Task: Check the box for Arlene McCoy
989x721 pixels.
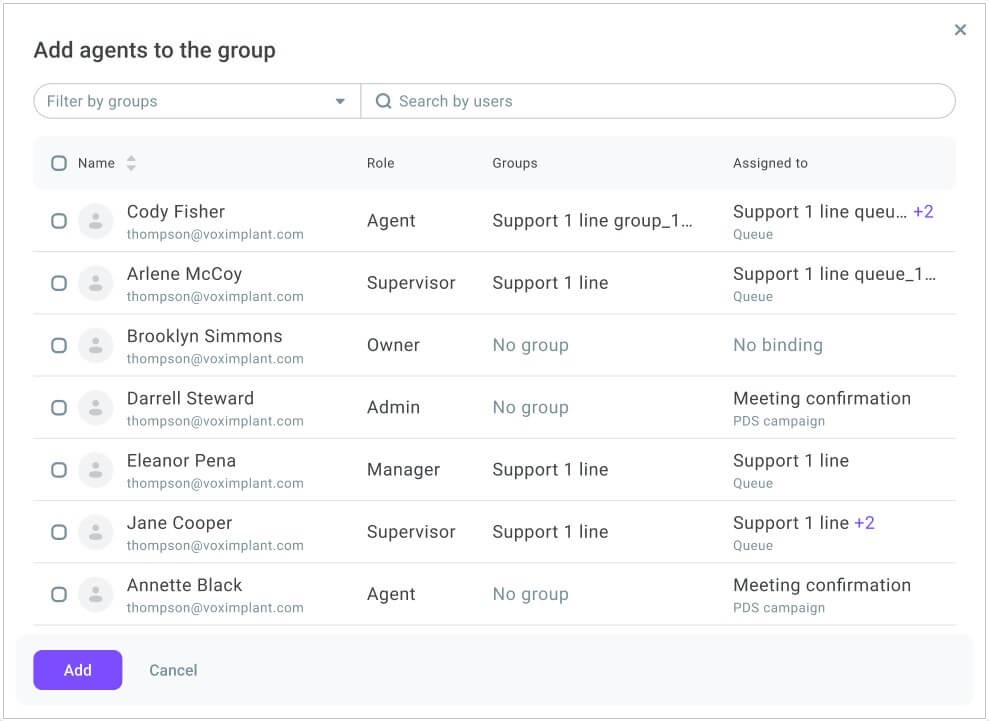Action: coord(59,283)
